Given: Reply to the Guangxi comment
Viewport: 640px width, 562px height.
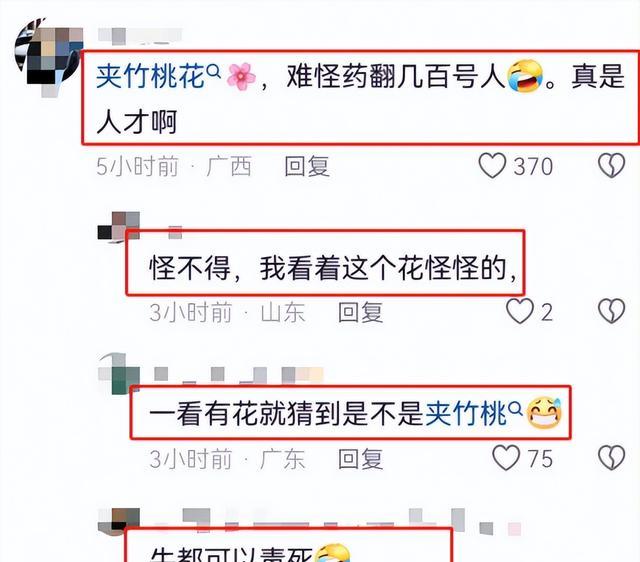Looking at the screenshot, I should pyautogui.click(x=307, y=166).
